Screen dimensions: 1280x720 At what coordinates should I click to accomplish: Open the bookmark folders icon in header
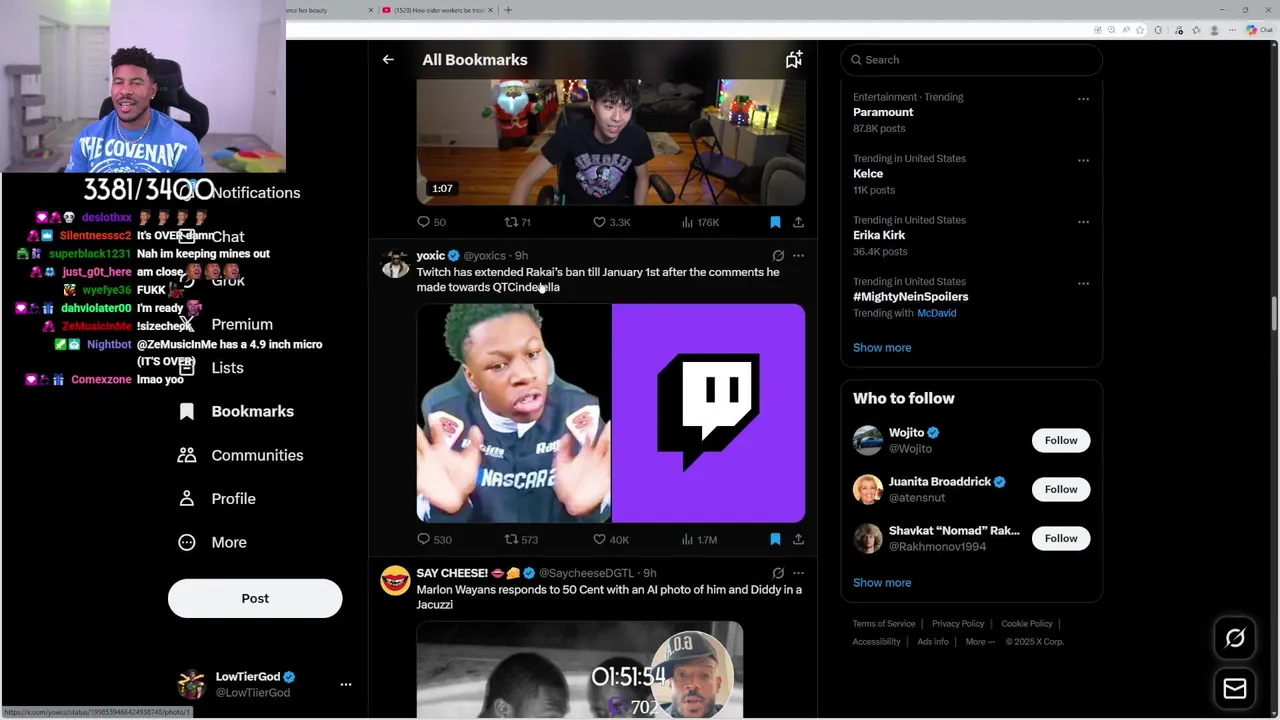[794, 60]
